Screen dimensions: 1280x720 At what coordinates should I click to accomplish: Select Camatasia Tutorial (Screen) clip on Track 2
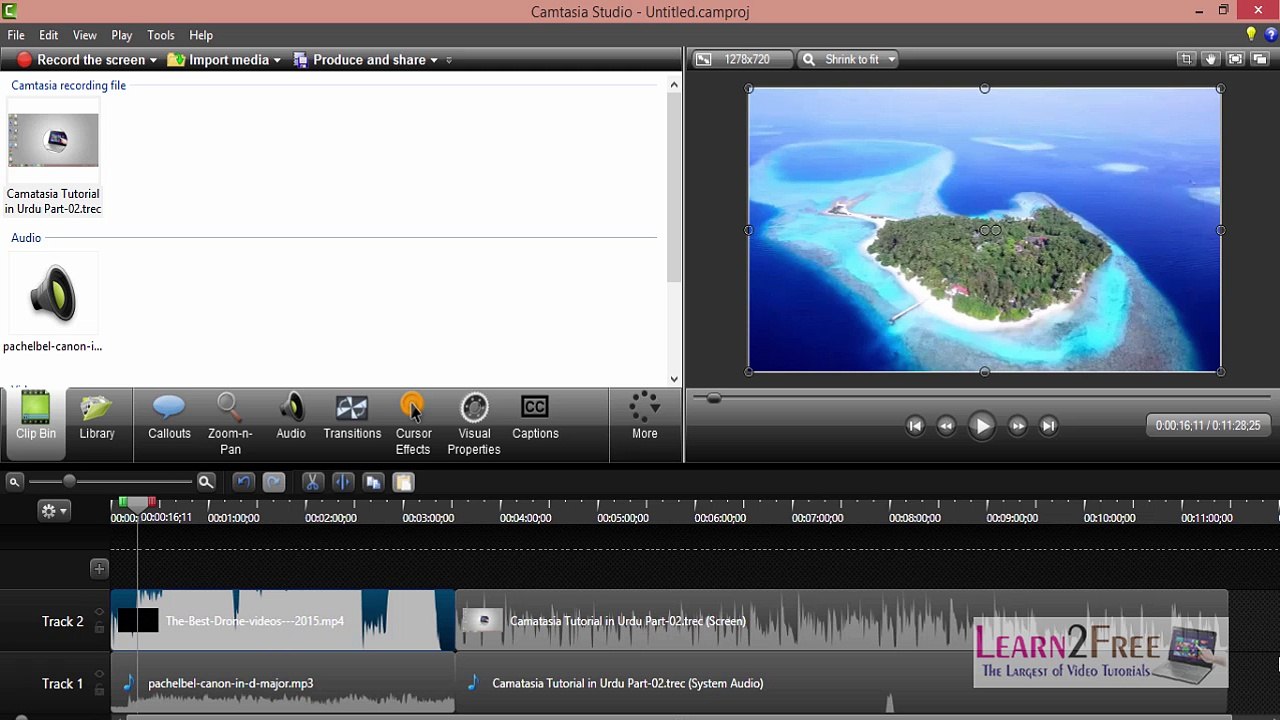click(841, 621)
